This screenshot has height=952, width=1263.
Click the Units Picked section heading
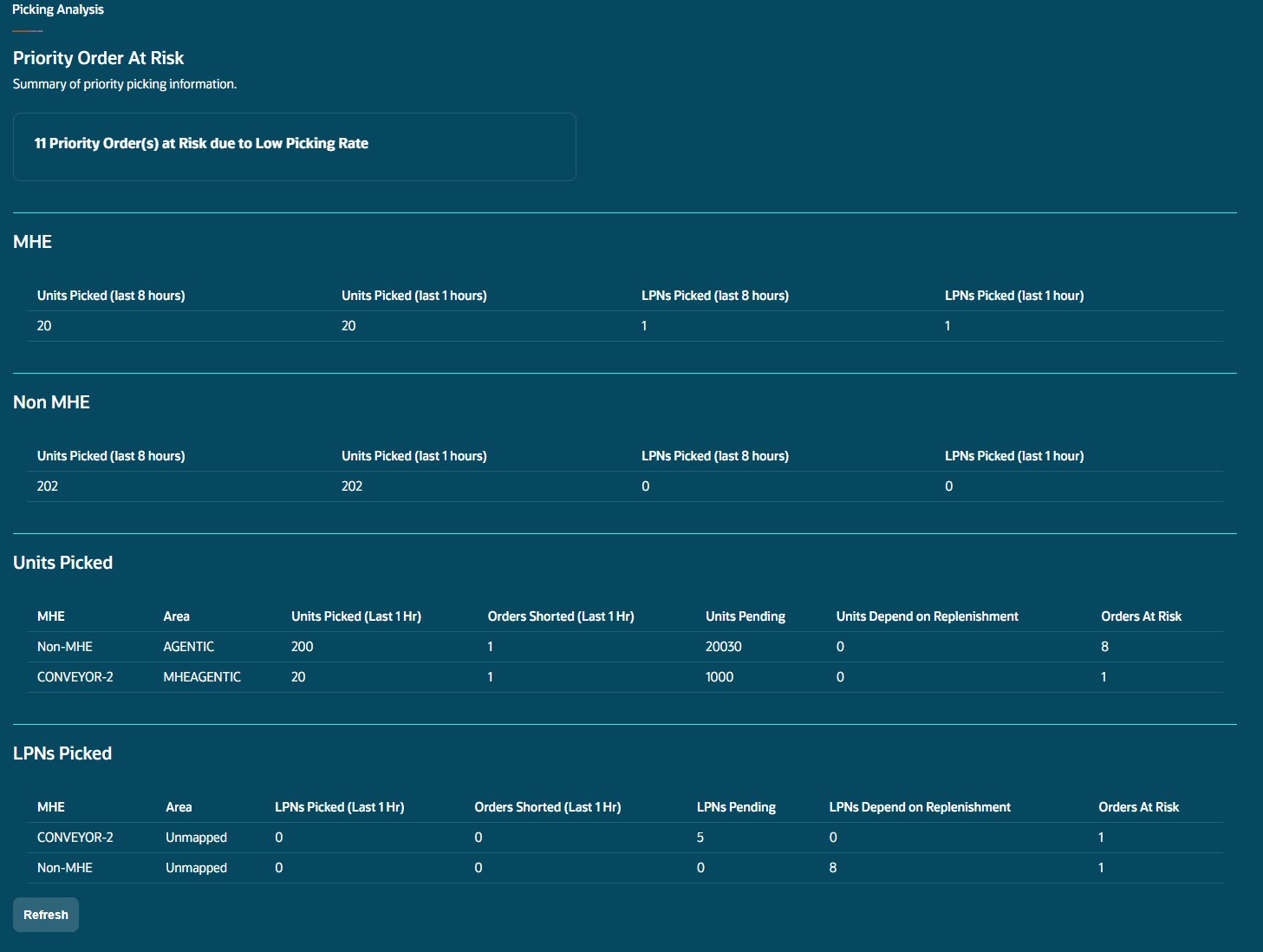click(63, 563)
